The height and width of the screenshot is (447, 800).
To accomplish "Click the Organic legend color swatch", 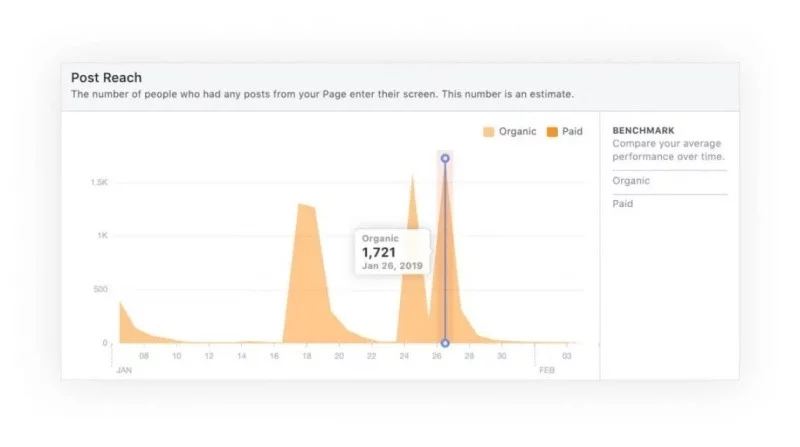I will pos(488,131).
